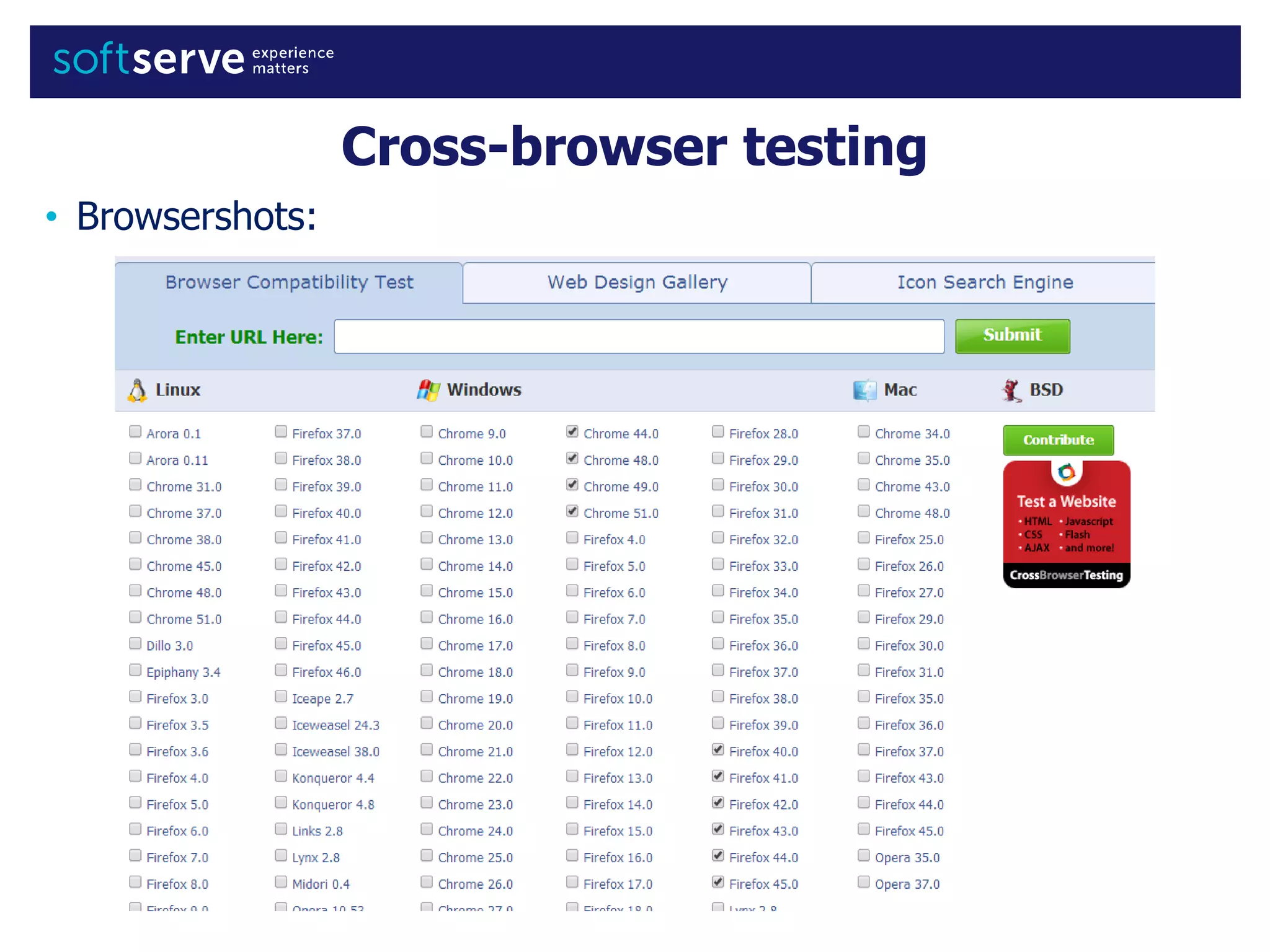Check the Iceweasel 24.3 checkbox
The image size is (1270, 952).
[281, 723]
